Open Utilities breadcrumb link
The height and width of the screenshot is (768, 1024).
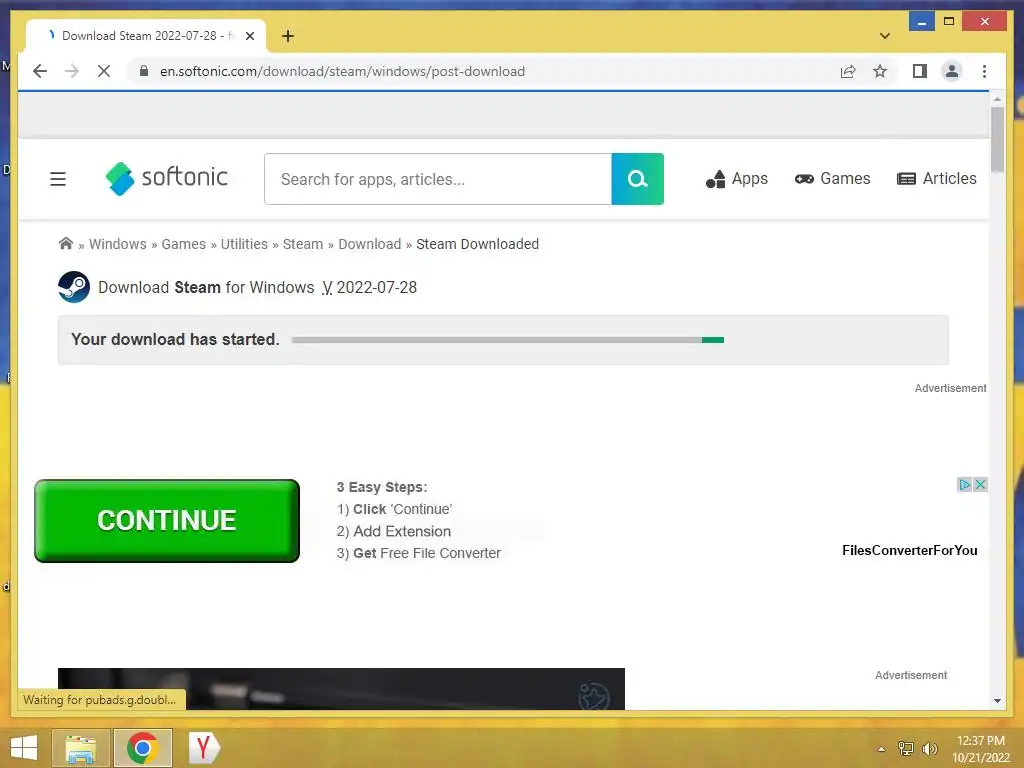244,244
